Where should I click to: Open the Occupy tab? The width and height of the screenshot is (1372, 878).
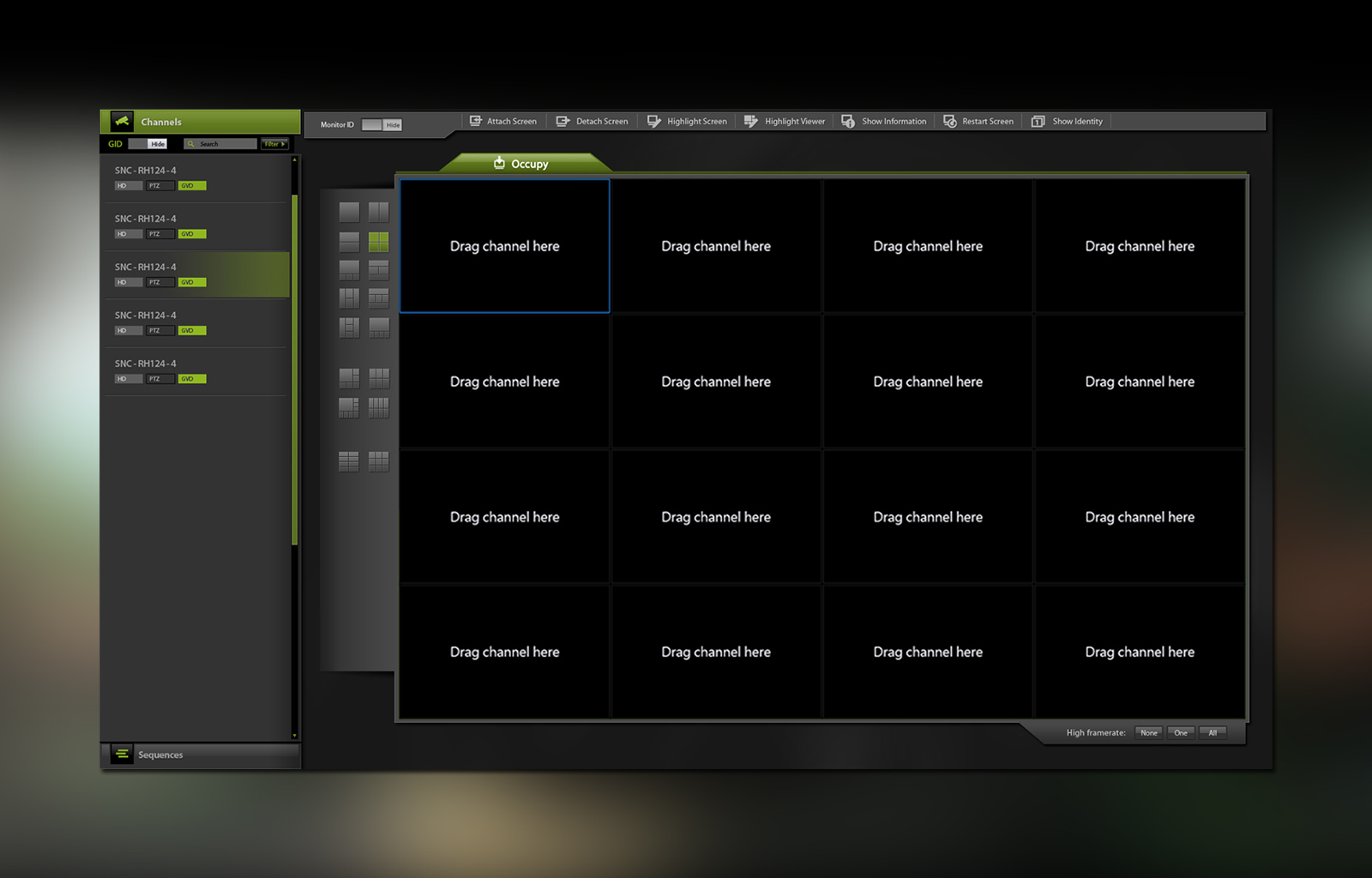(521, 164)
